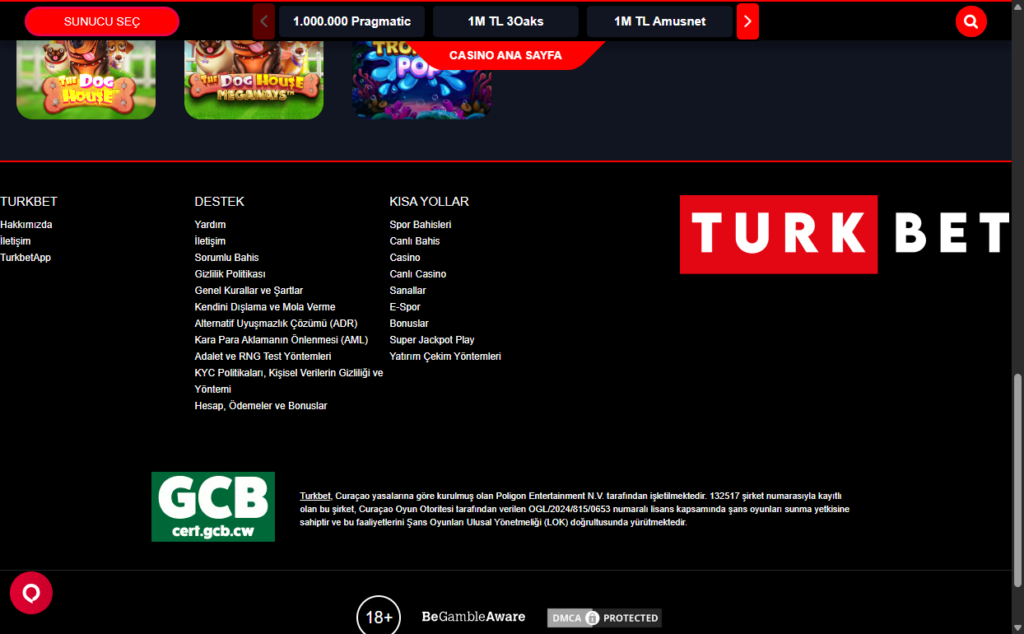Select the 1M TL 3Oaks promotion
Screen dimensions: 1024x634
tap(505, 20)
